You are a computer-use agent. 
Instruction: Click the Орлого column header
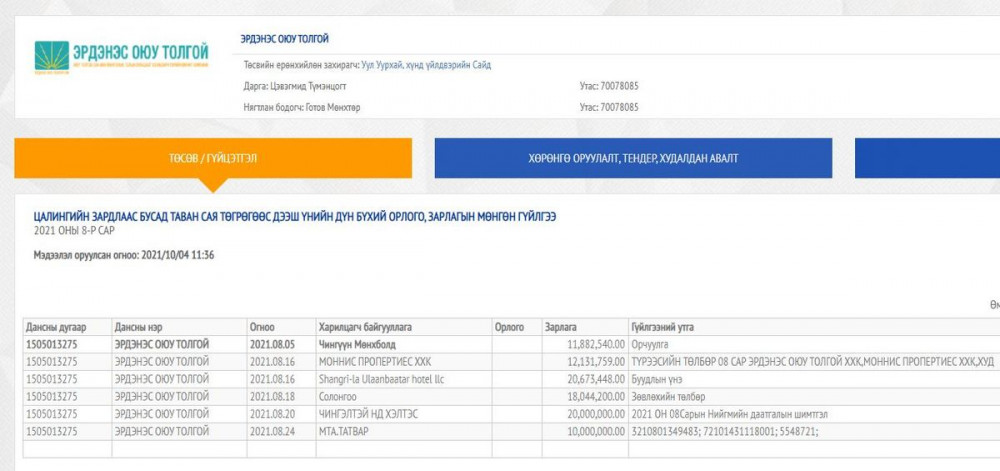tap(517, 327)
